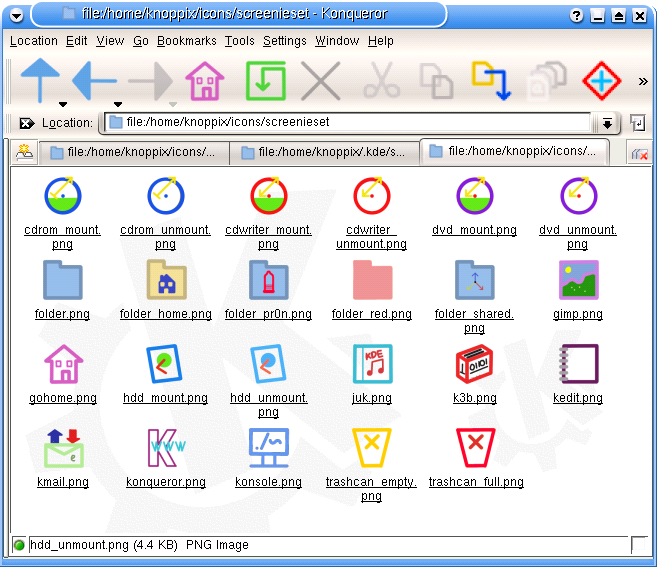Expand the Up button history dropdown arrow
Viewport: 657px width, 567px height.
pos(63,104)
